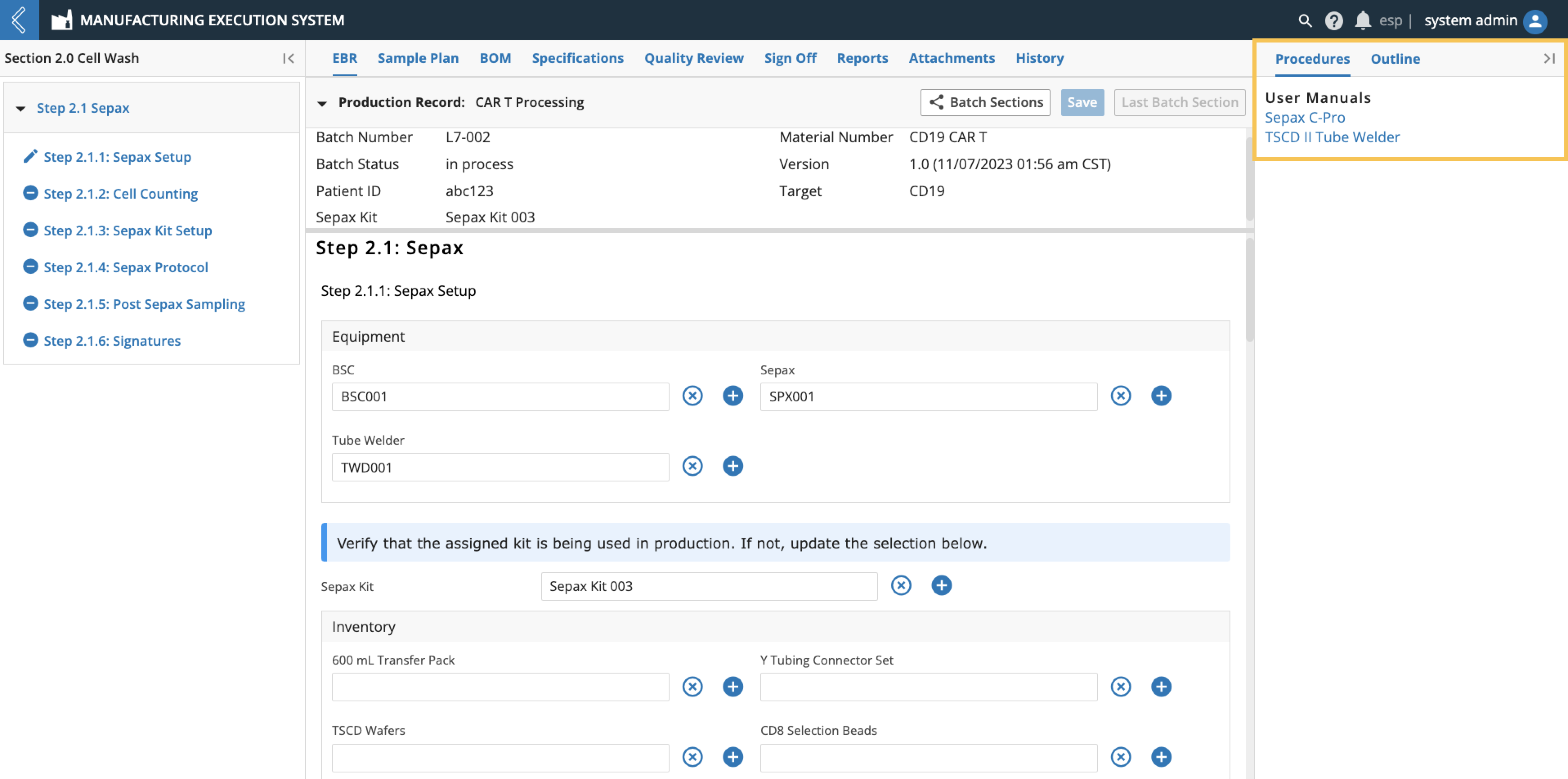
Task: Add another Sepax equipment entry
Action: tap(1161, 396)
